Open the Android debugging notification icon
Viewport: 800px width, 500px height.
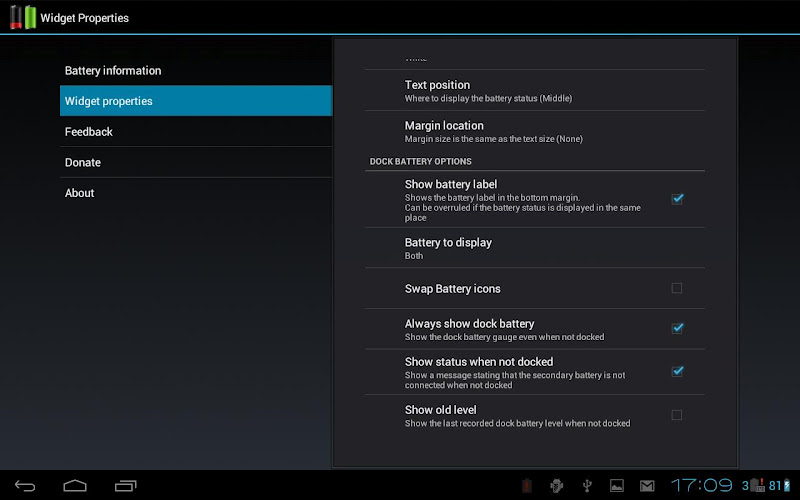click(x=557, y=486)
